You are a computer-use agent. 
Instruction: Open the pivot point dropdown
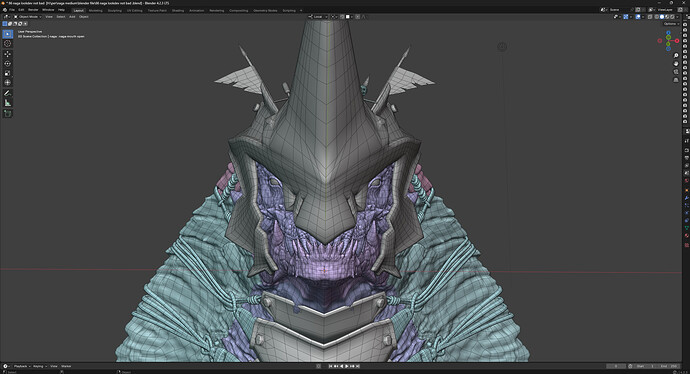[334, 17]
